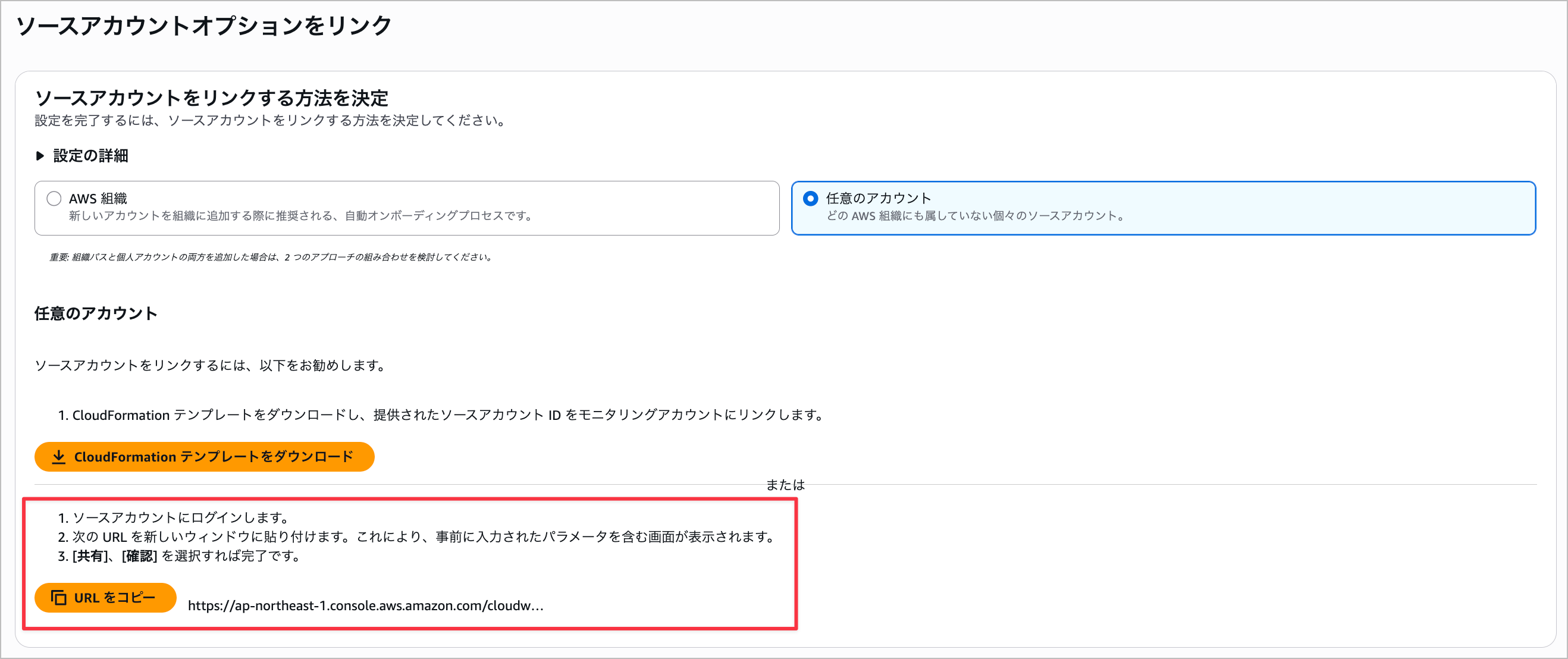This screenshot has width=1568, height=659.
Task: Click the filled radio circle of 任意のアカウント
Action: pos(810,198)
